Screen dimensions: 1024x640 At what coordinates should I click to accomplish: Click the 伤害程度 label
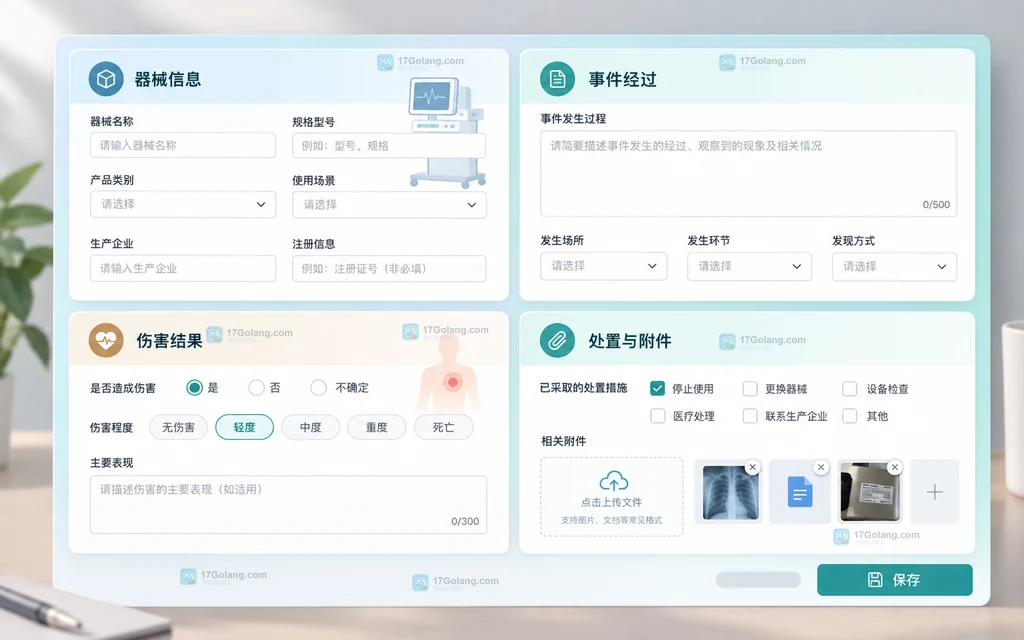click(111, 428)
